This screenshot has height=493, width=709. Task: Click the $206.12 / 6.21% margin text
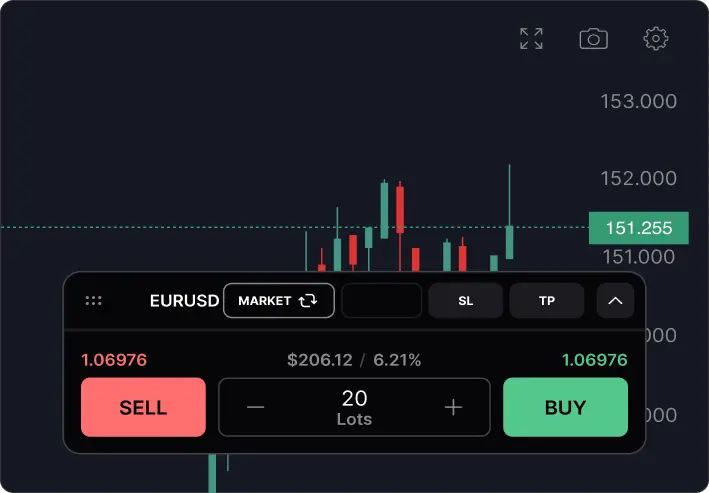point(354,360)
